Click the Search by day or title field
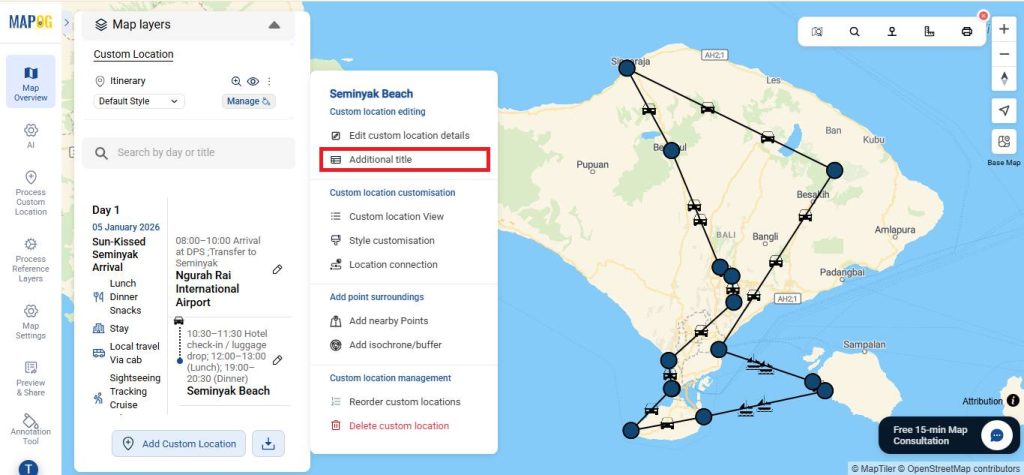The image size is (1024, 475). [188, 152]
